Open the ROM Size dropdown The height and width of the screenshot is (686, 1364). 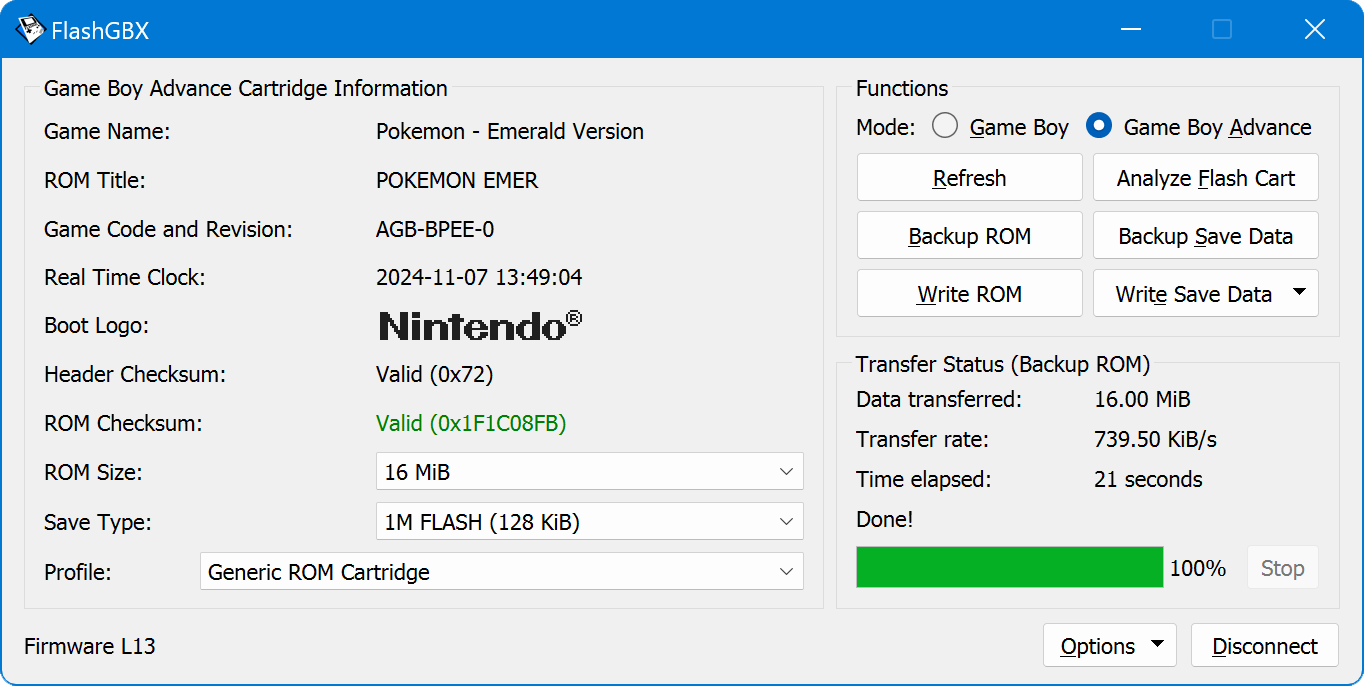[x=590, y=472]
